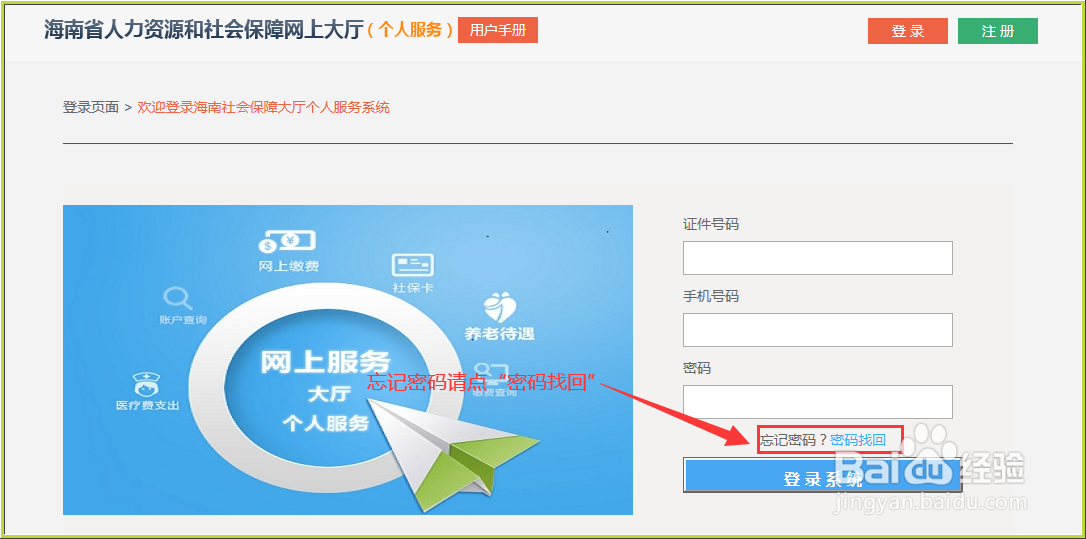Image resolution: width=1086 pixels, height=539 pixels.
Task: Open the 用户手册 user manual
Action: pyautogui.click(x=497, y=30)
